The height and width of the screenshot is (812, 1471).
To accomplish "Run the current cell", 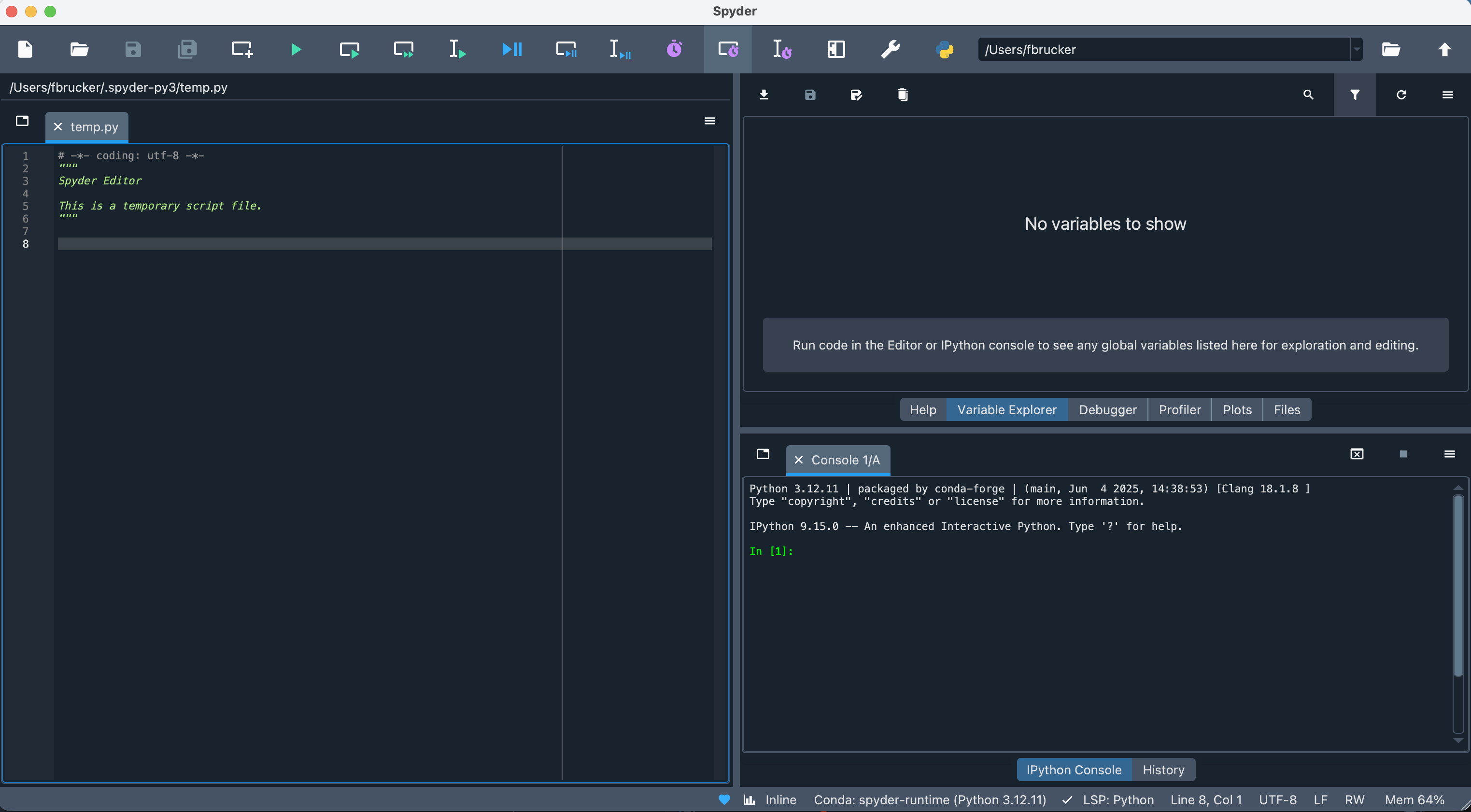I will 350,49.
